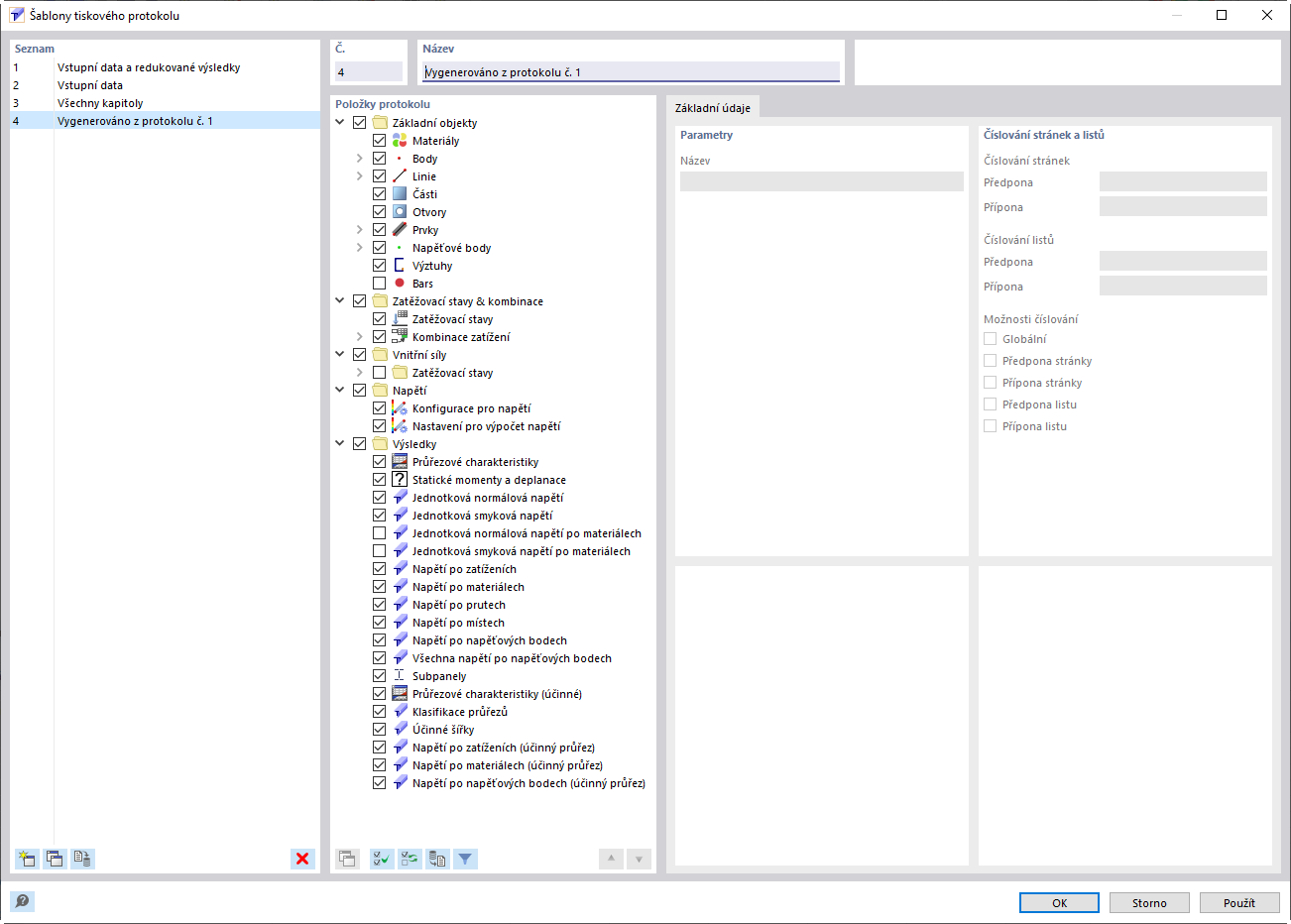Collapse the Výsledky folder
Screen dimensions: 1291x924
[340, 444]
